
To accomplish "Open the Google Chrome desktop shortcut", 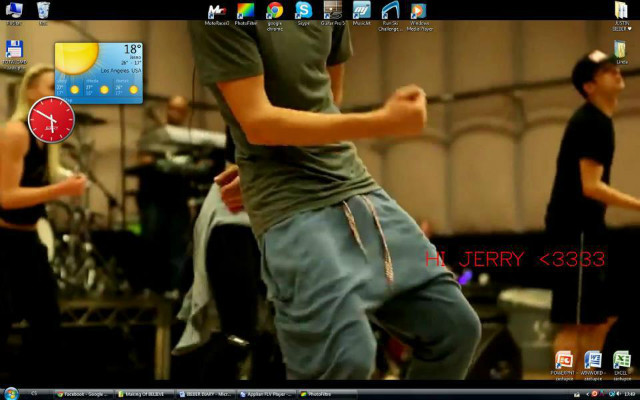I will 275,15.
